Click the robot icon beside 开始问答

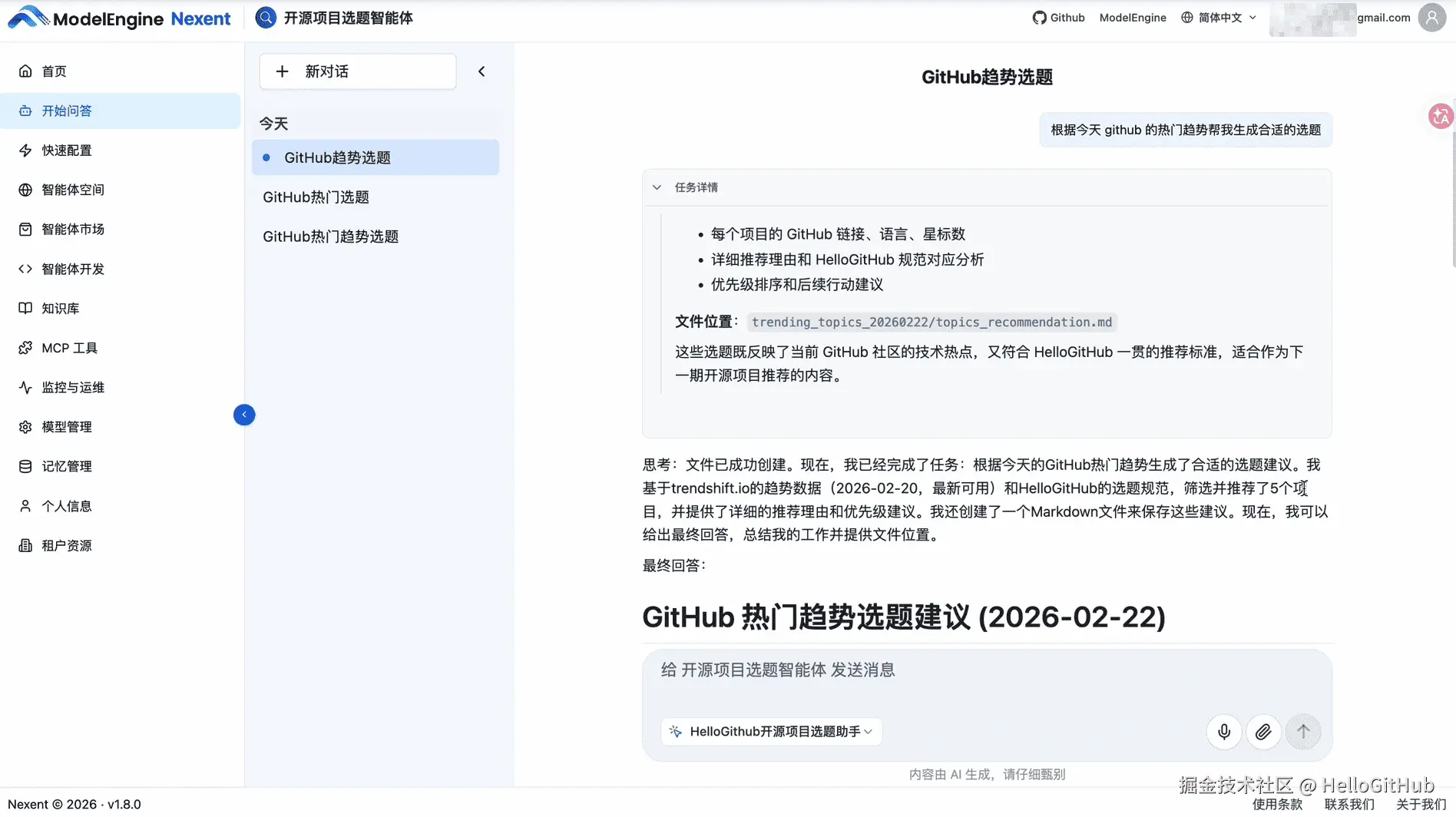tap(25, 111)
